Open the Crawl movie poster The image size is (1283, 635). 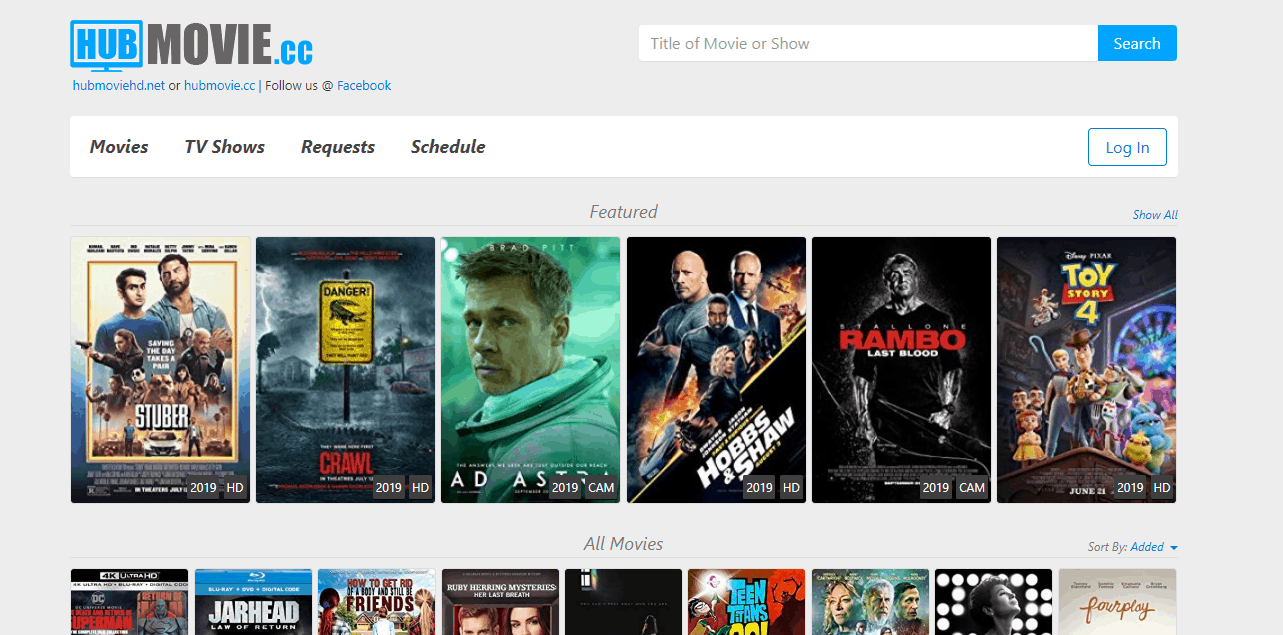click(x=345, y=370)
